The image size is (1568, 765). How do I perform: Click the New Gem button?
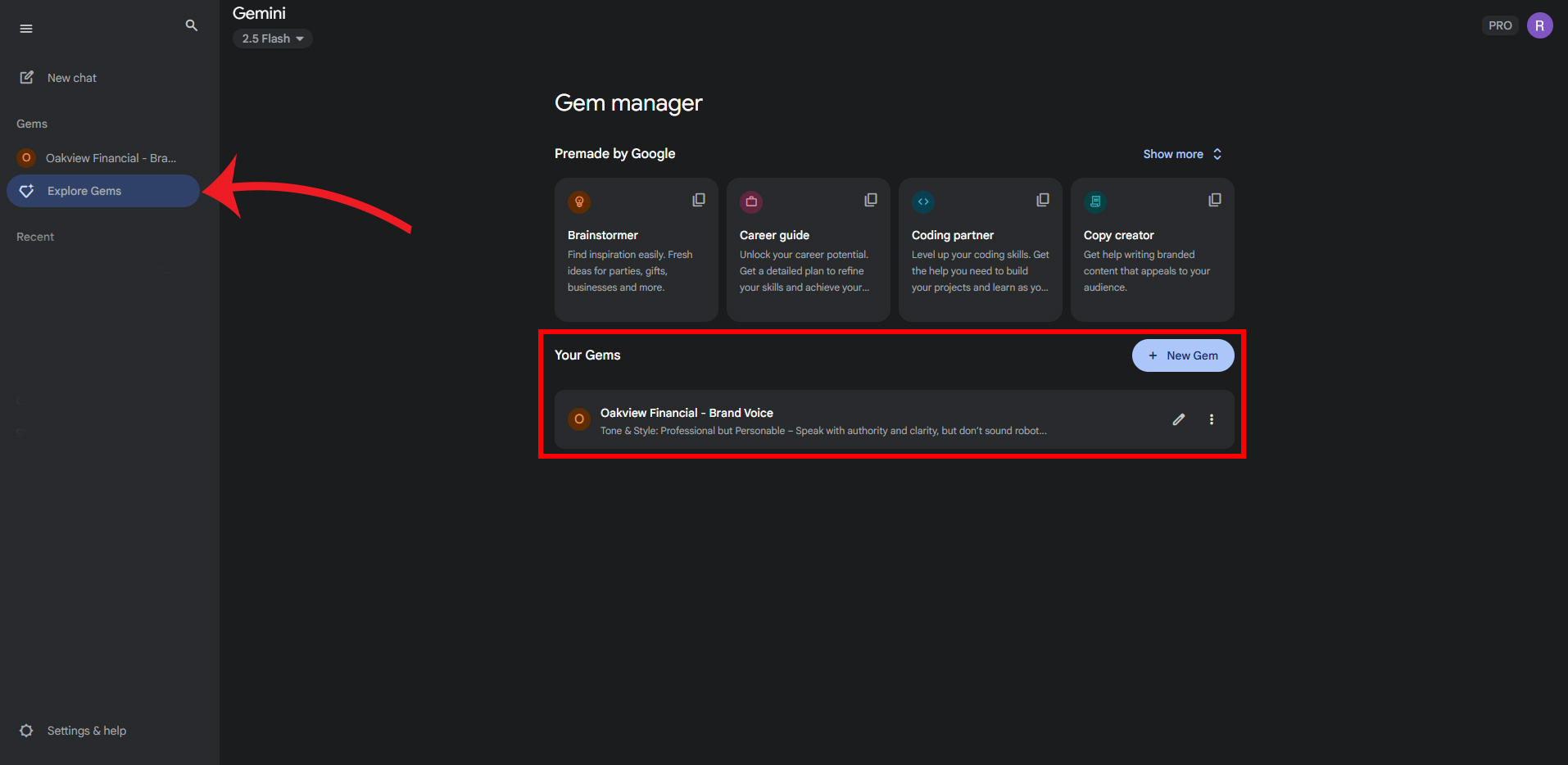click(1182, 355)
